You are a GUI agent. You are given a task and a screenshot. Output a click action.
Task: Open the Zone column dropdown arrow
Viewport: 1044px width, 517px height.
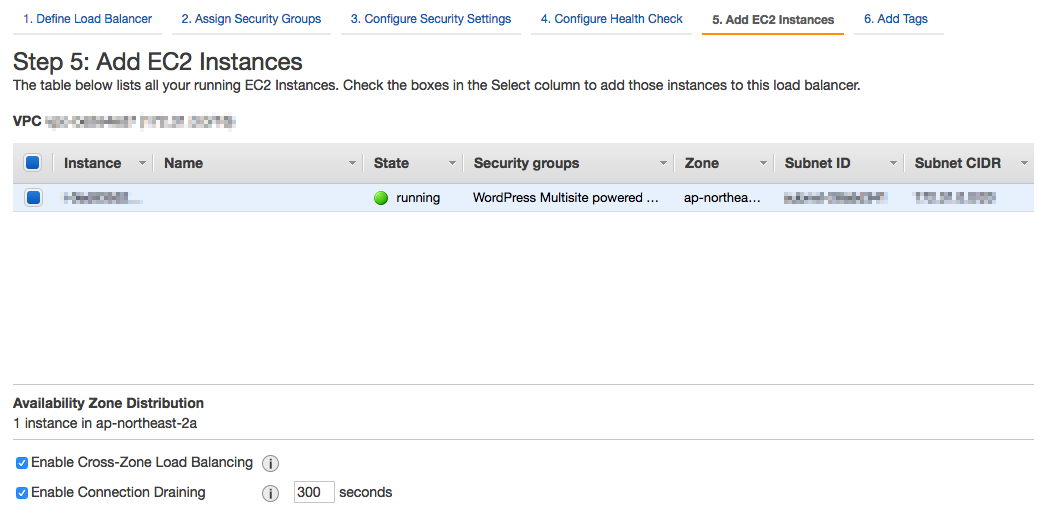point(763,163)
